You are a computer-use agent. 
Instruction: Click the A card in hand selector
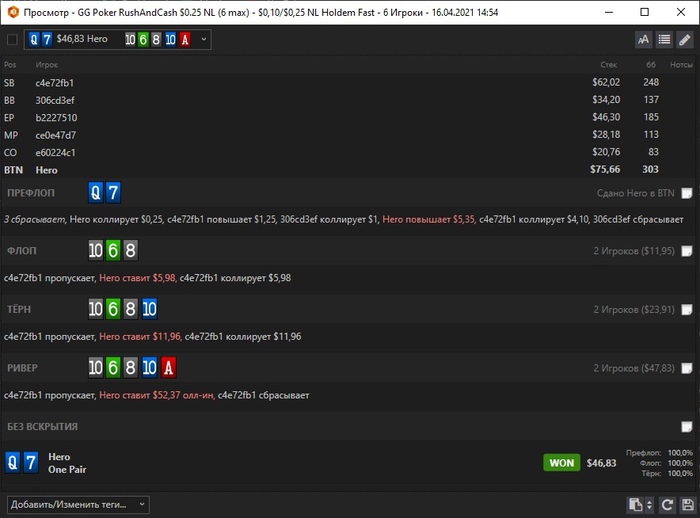[185, 40]
